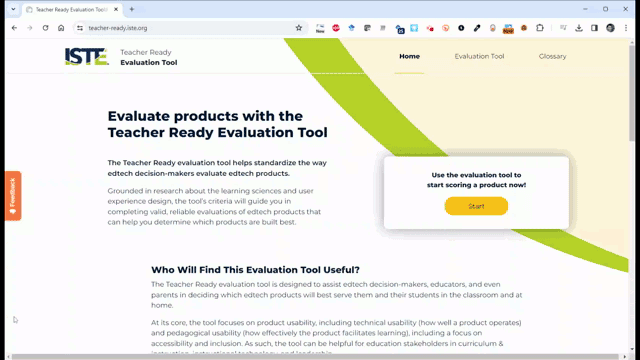
Task: View site information icon in address bar
Action: tap(80, 28)
